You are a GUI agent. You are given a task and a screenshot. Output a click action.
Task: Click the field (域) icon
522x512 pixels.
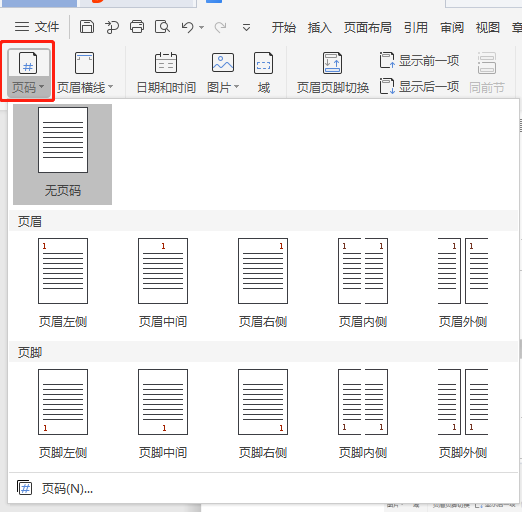(x=263, y=72)
